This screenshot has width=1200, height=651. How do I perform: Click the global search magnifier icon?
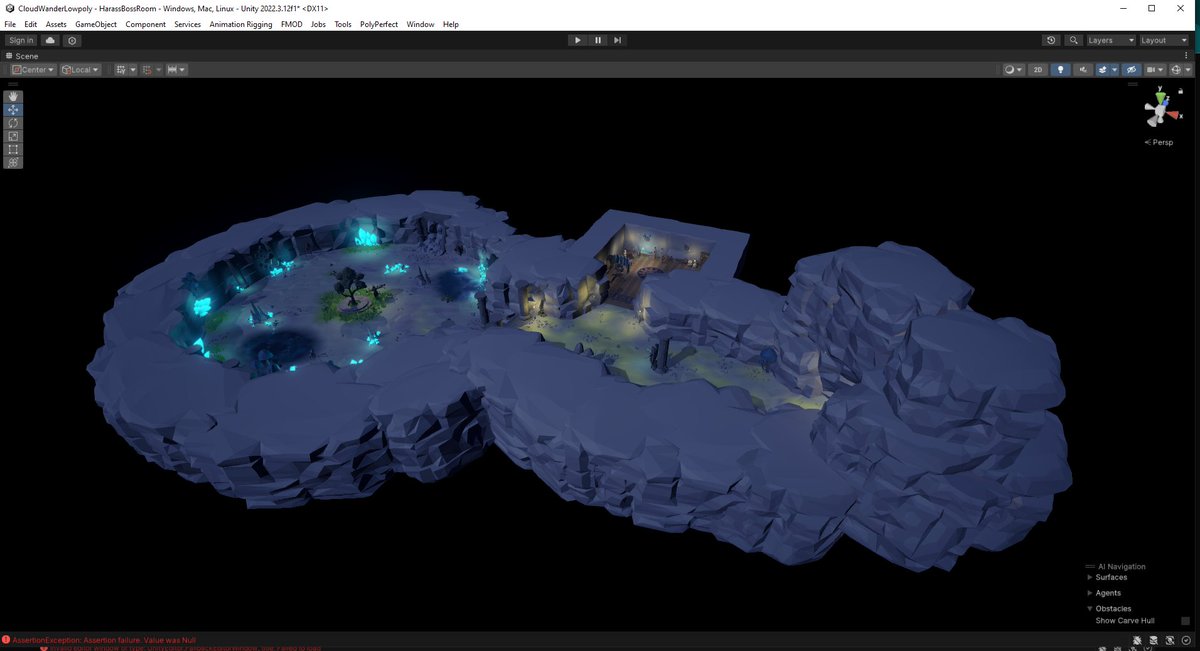pyautogui.click(x=1073, y=40)
